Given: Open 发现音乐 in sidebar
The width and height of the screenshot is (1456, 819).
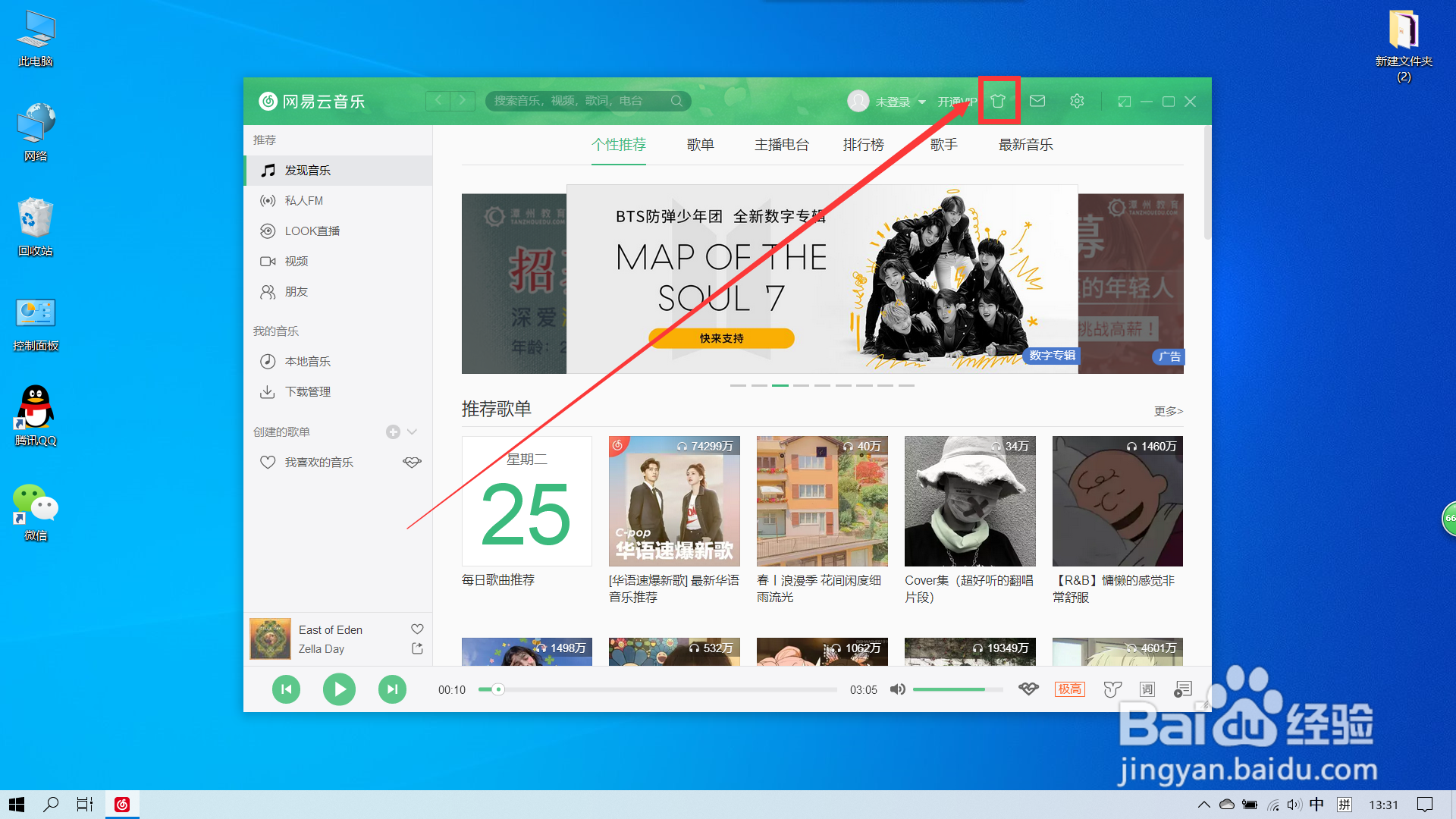Looking at the screenshot, I should [338, 171].
